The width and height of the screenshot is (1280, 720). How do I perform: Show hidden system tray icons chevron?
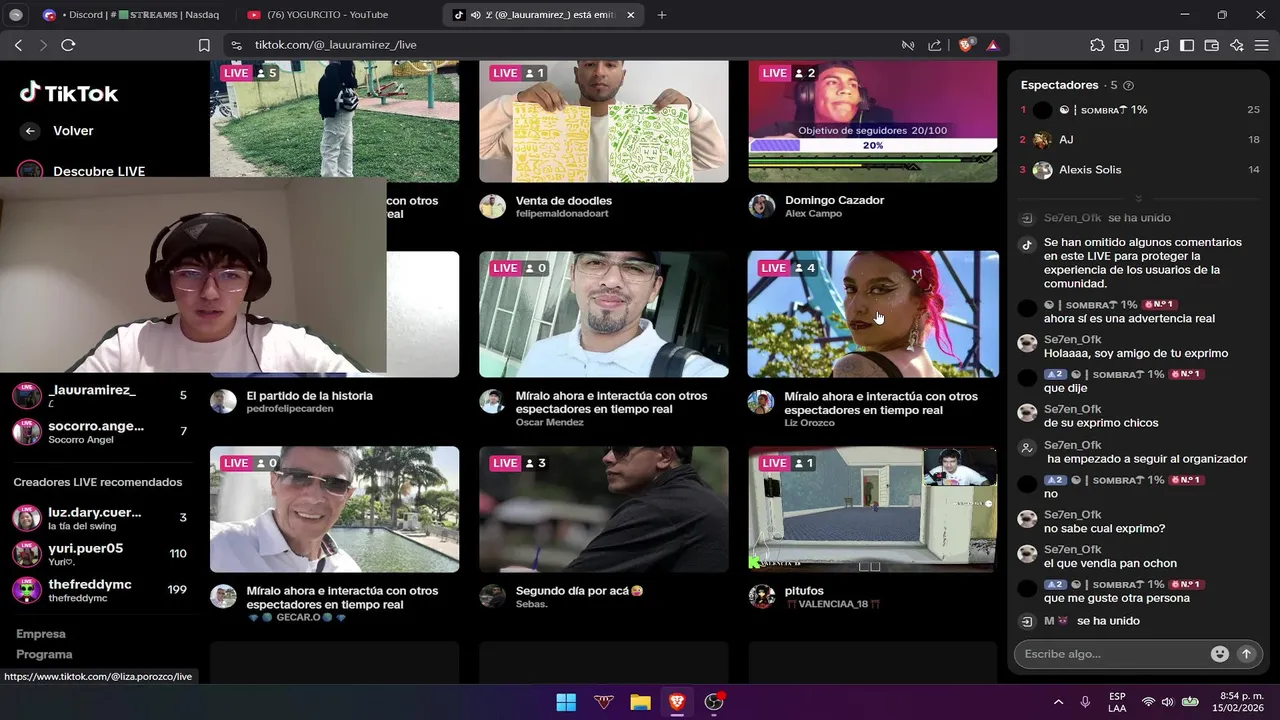[x=1058, y=702]
